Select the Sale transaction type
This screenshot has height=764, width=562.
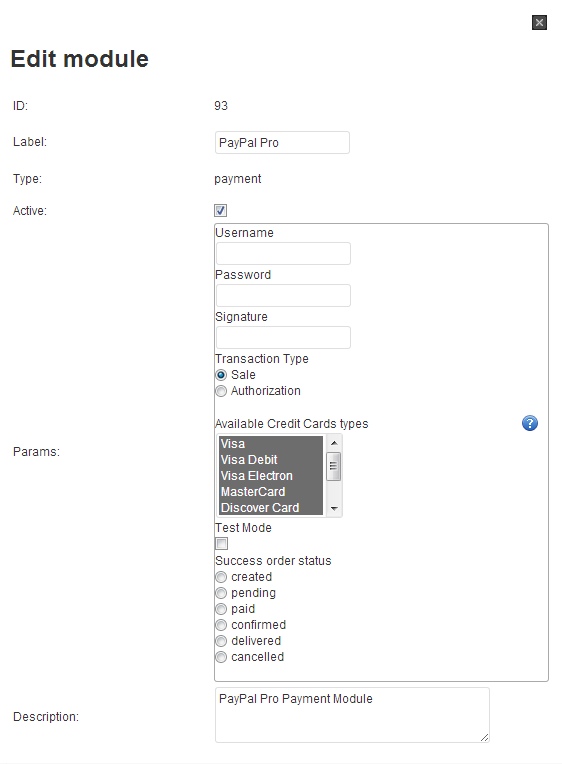pos(221,375)
